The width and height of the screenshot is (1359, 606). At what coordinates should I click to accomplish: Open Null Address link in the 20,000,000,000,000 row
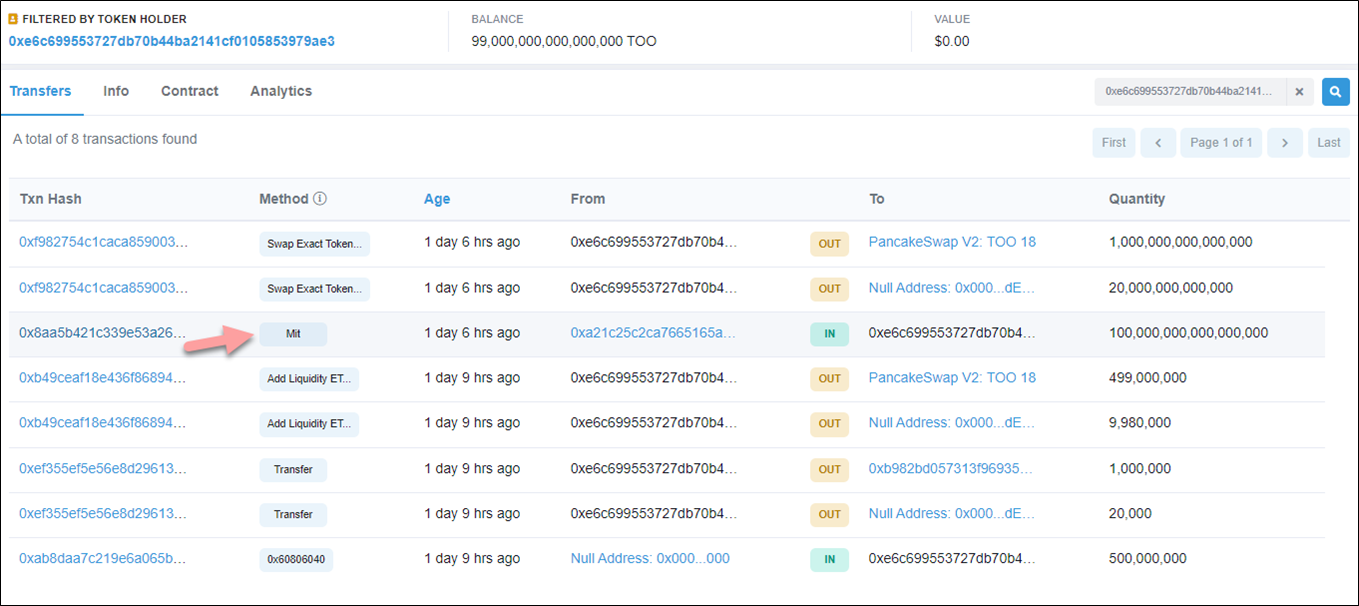click(952, 288)
